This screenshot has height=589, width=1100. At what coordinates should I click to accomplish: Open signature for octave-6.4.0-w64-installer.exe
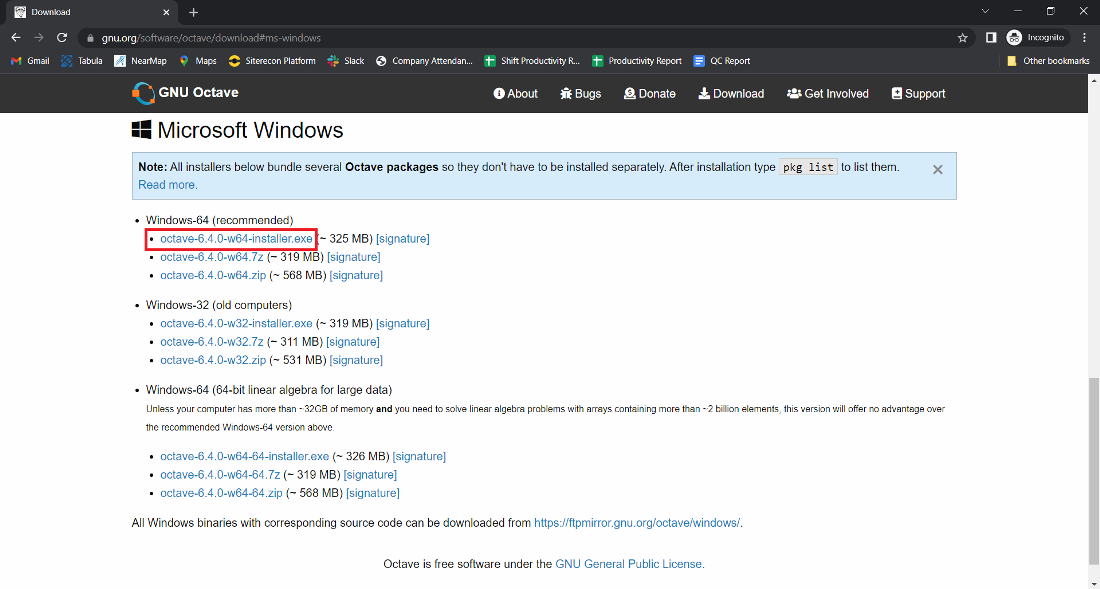[403, 239]
